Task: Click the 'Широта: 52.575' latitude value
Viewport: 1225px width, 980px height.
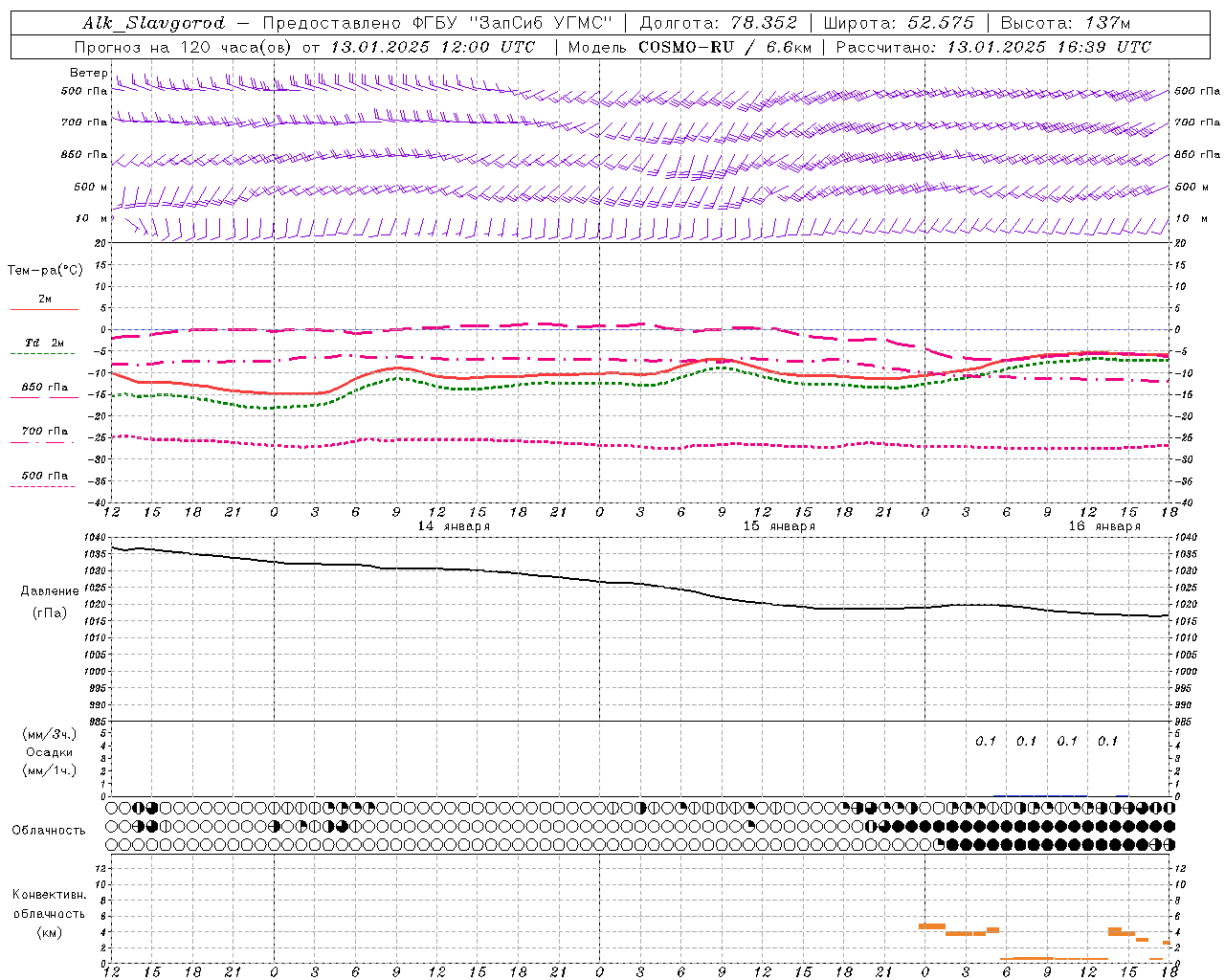Action: coord(899,23)
